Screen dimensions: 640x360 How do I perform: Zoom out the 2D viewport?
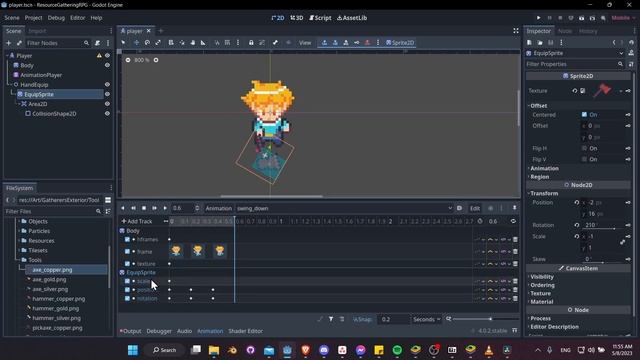[128, 60]
